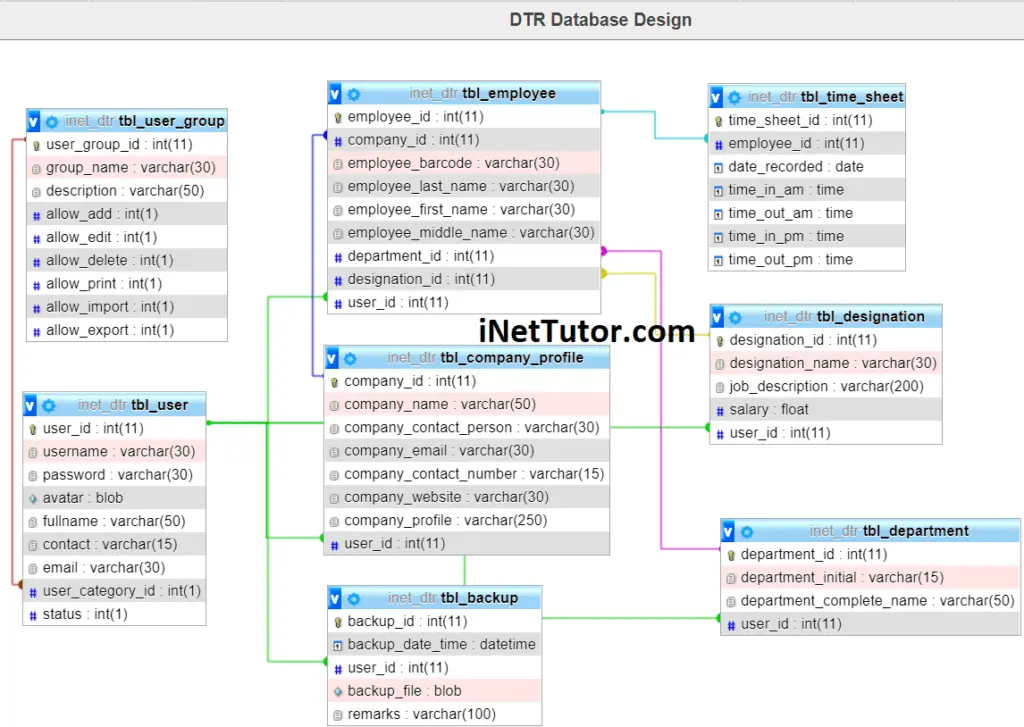Select employee_middle_name : varchar(30) row
Image resolution: width=1024 pixels, height=727 pixels.
click(464, 233)
